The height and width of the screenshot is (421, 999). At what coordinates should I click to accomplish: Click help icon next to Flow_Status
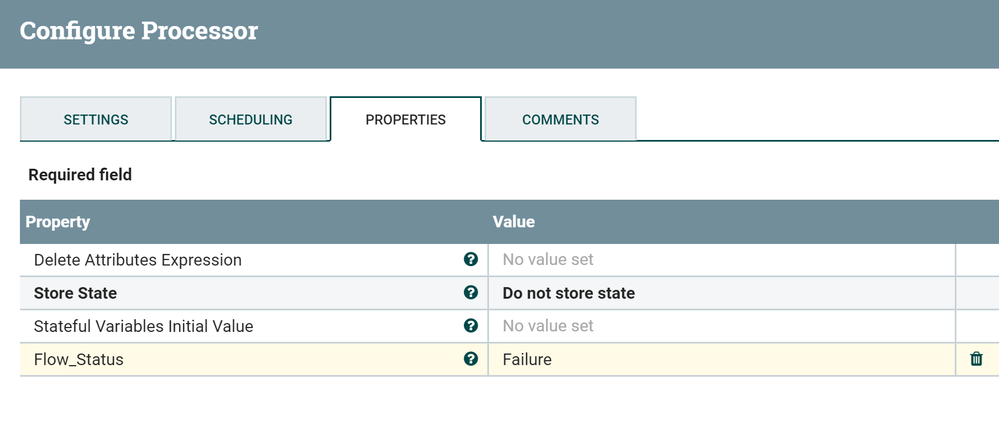point(471,359)
